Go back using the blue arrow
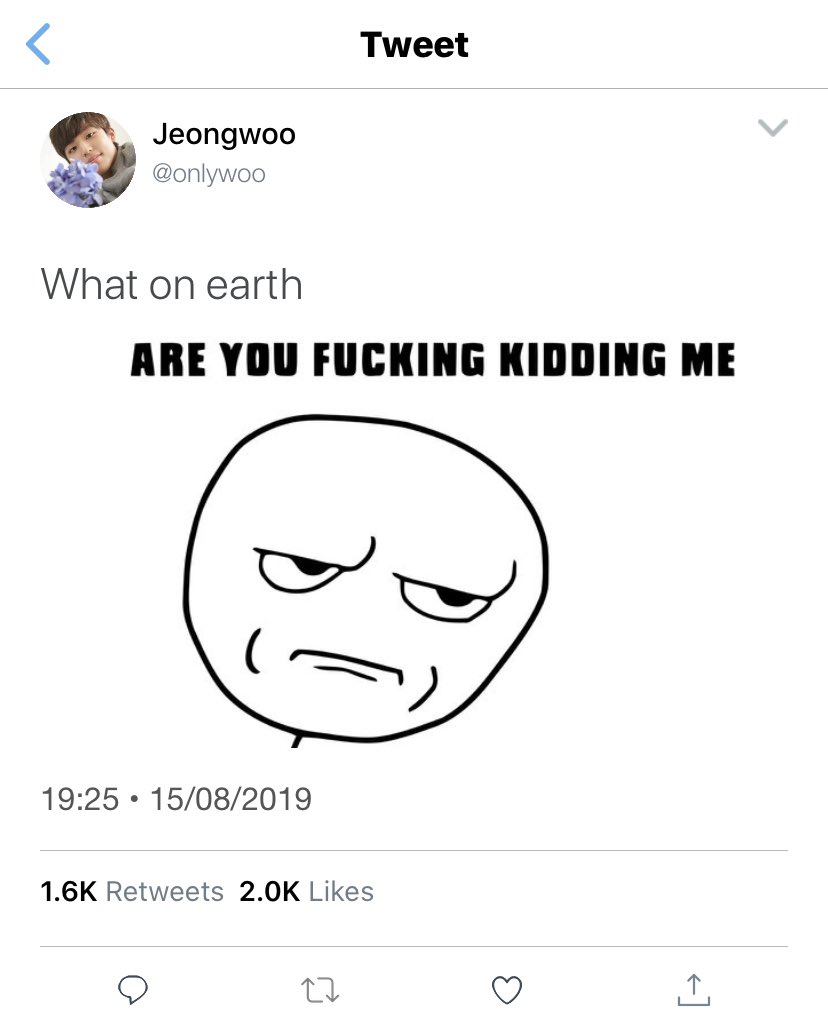This screenshot has width=828, height=1026. 38,44
